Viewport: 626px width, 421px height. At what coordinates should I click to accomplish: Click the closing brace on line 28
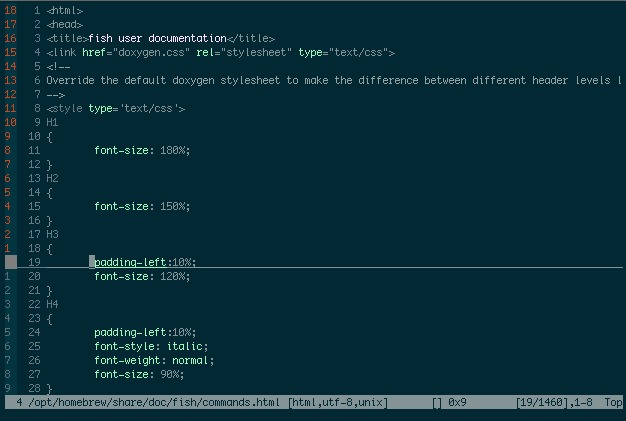tap(50, 388)
